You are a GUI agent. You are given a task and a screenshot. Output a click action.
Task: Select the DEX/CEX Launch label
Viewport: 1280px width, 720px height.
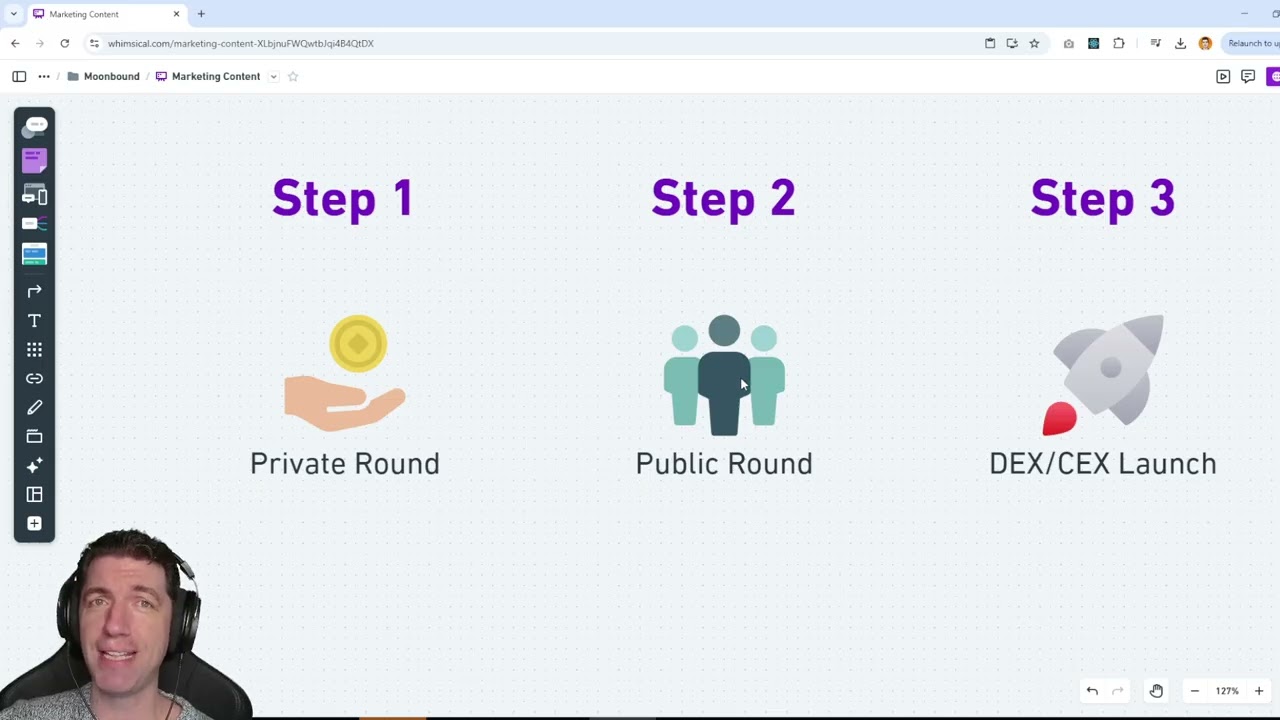pos(1103,464)
